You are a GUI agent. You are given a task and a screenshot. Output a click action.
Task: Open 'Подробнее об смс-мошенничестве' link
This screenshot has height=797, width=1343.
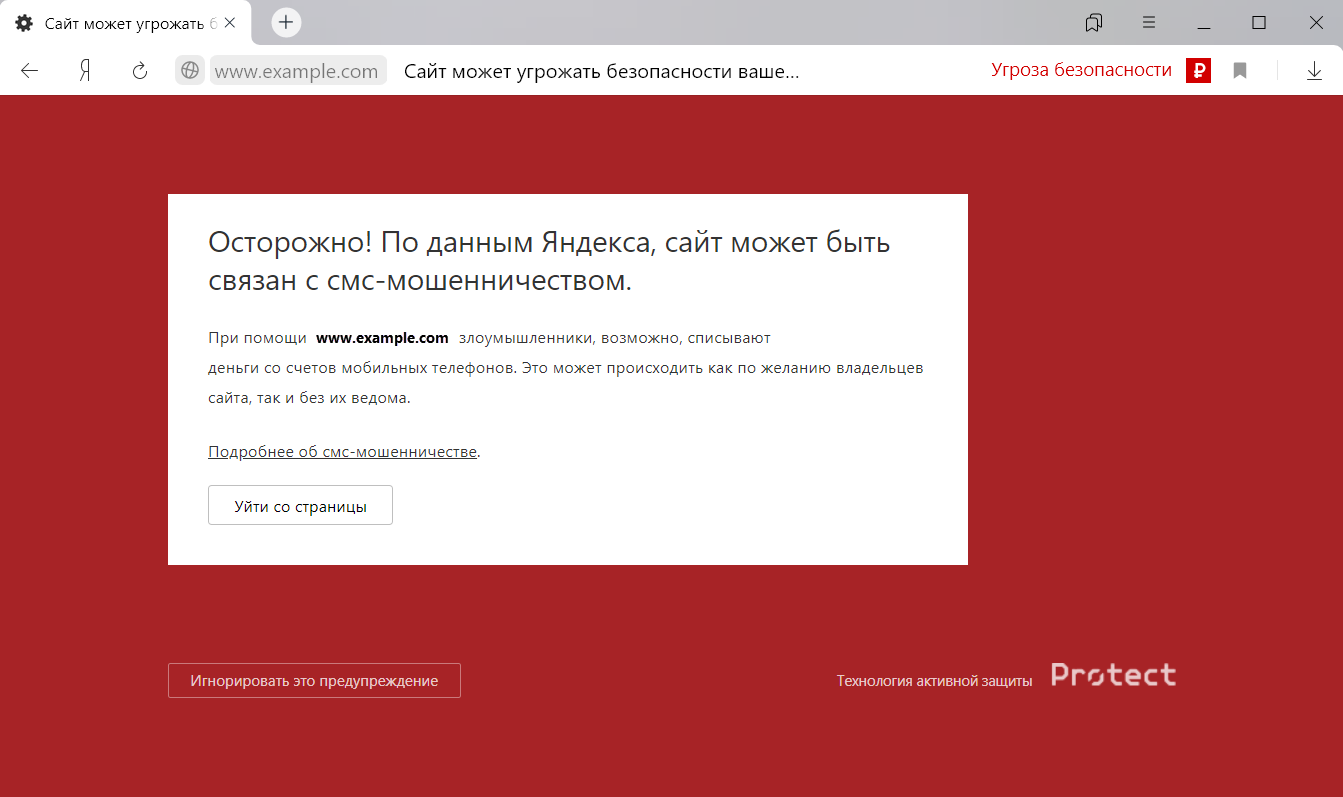[x=342, y=452]
